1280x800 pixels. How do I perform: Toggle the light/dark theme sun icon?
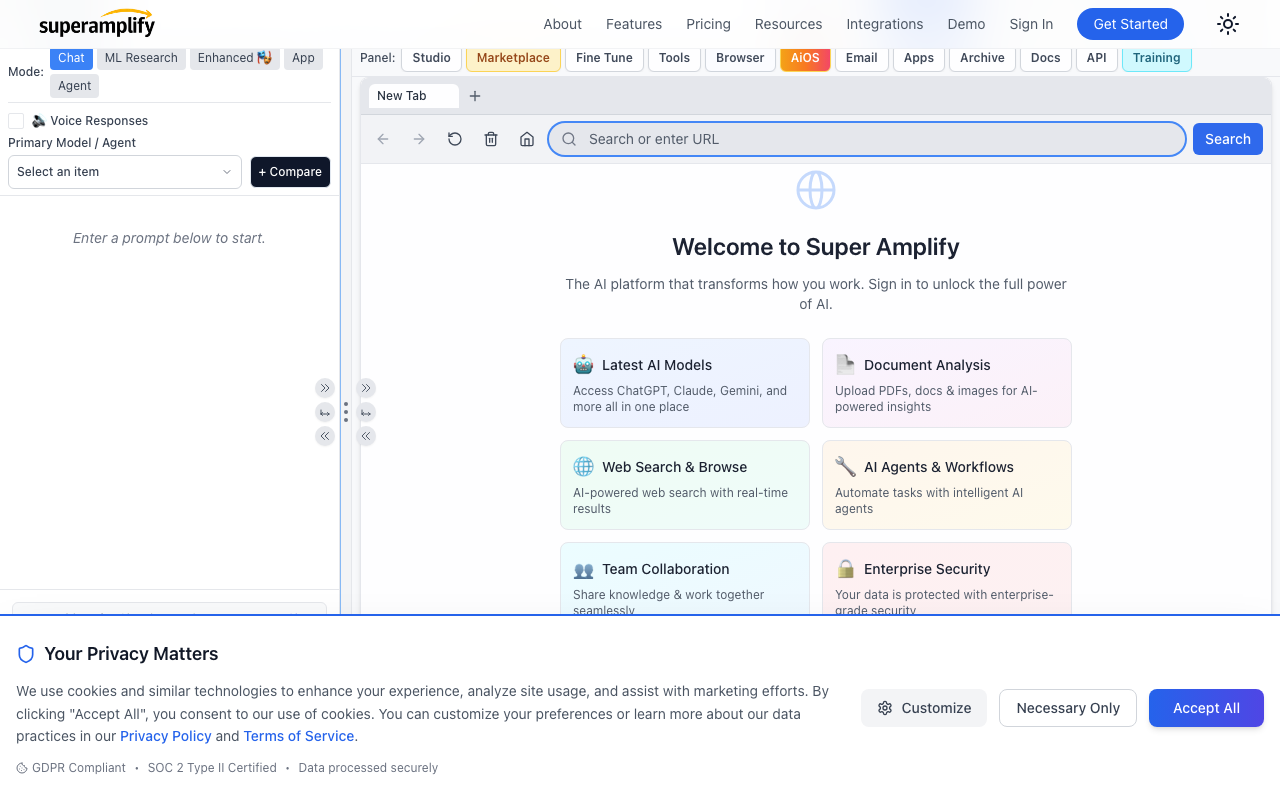[1228, 24]
